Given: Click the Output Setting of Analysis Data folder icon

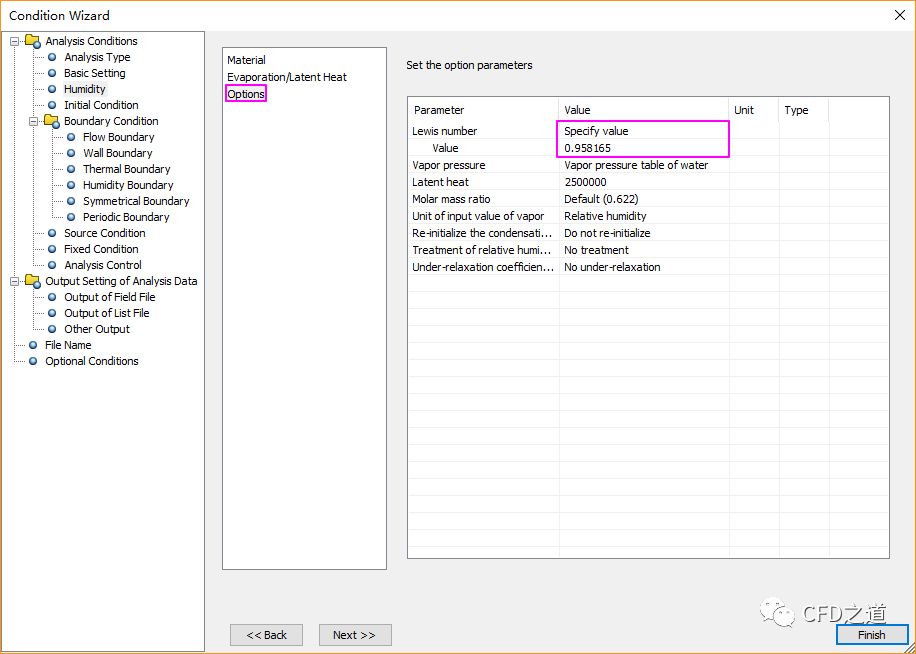Looking at the screenshot, I should (x=33, y=281).
